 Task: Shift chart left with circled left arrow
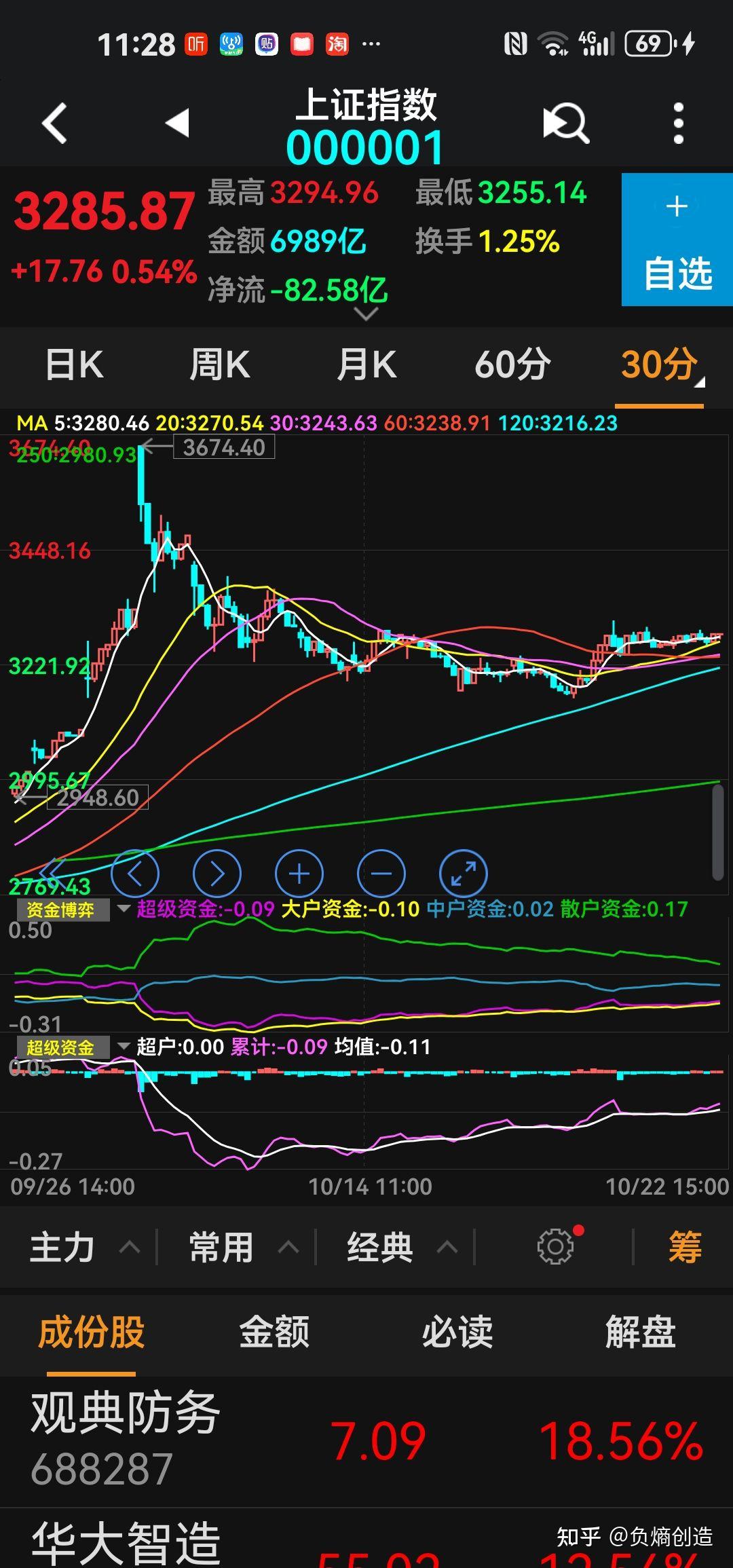135,874
